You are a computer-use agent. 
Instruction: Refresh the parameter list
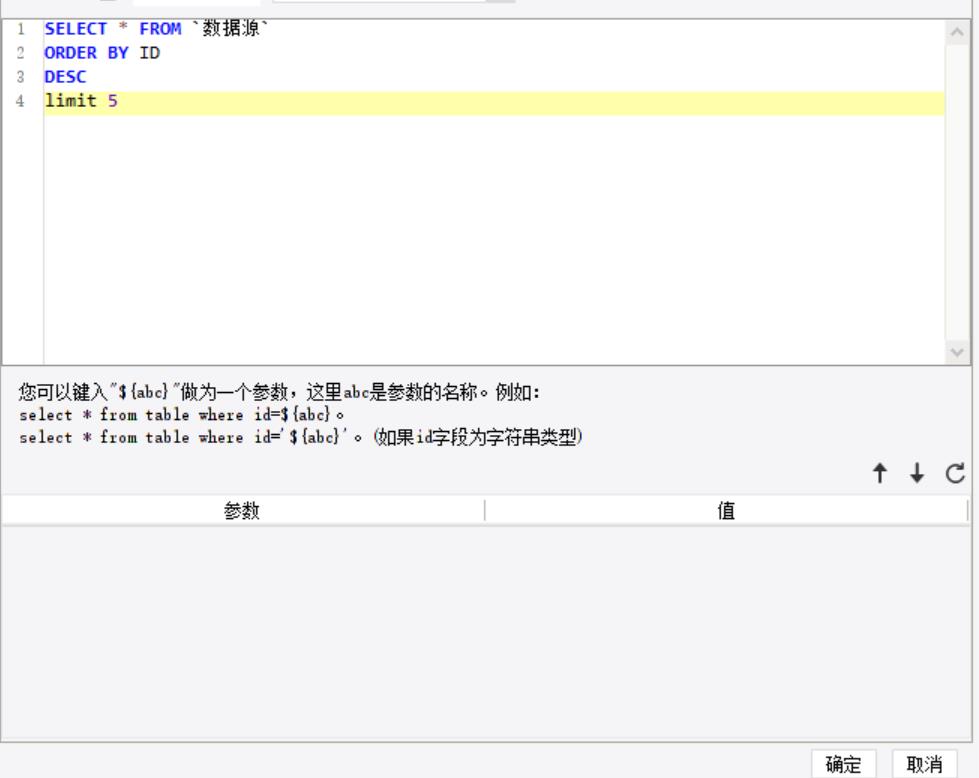click(x=955, y=473)
